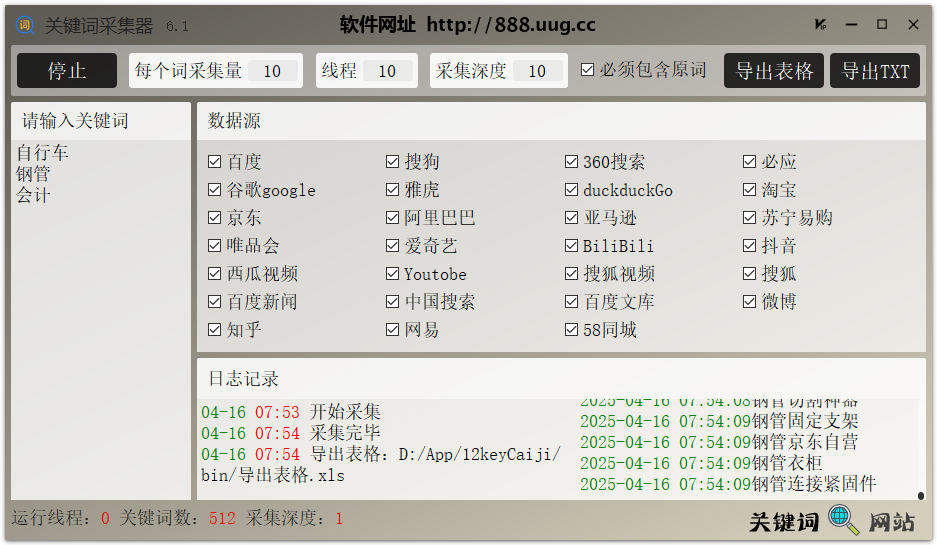Toggle the 京东 checkbox
The width and height of the screenshot is (937, 545).
[x=215, y=218]
